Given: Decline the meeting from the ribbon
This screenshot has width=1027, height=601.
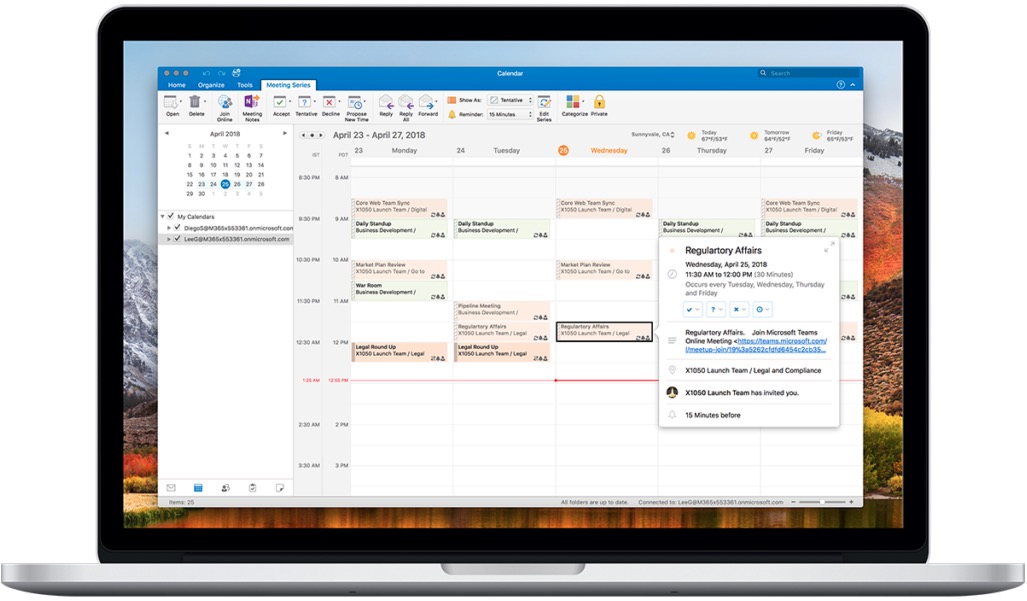Looking at the screenshot, I should 331,104.
